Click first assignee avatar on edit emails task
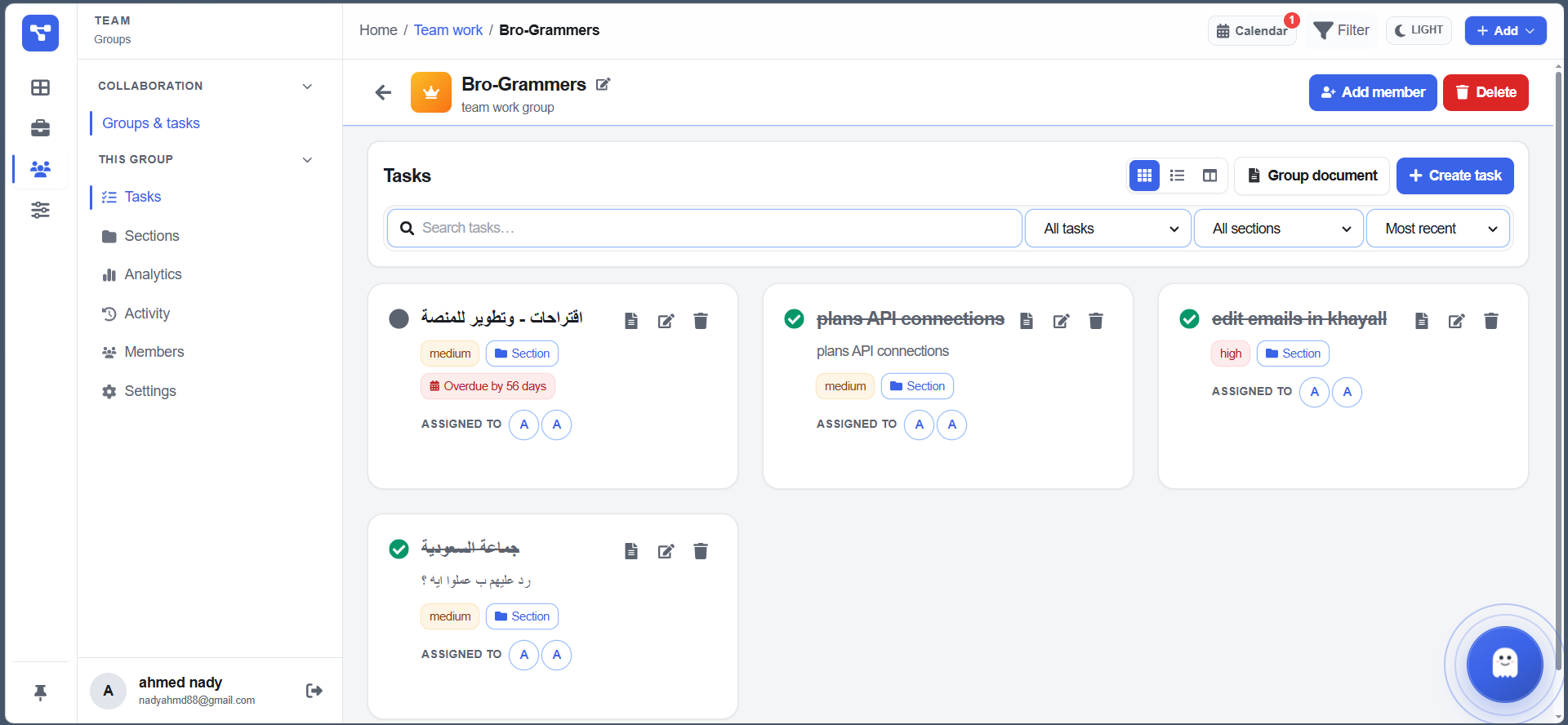The width and height of the screenshot is (1568, 725). pos(1314,392)
